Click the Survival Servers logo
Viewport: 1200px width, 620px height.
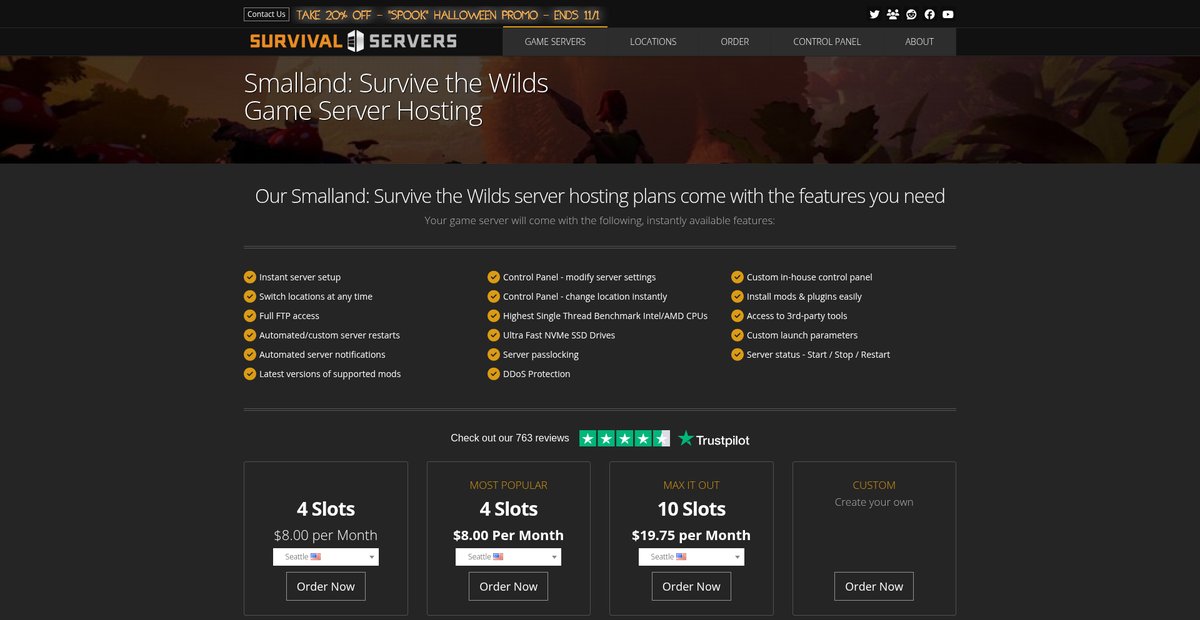pyautogui.click(x=353, y=41)
